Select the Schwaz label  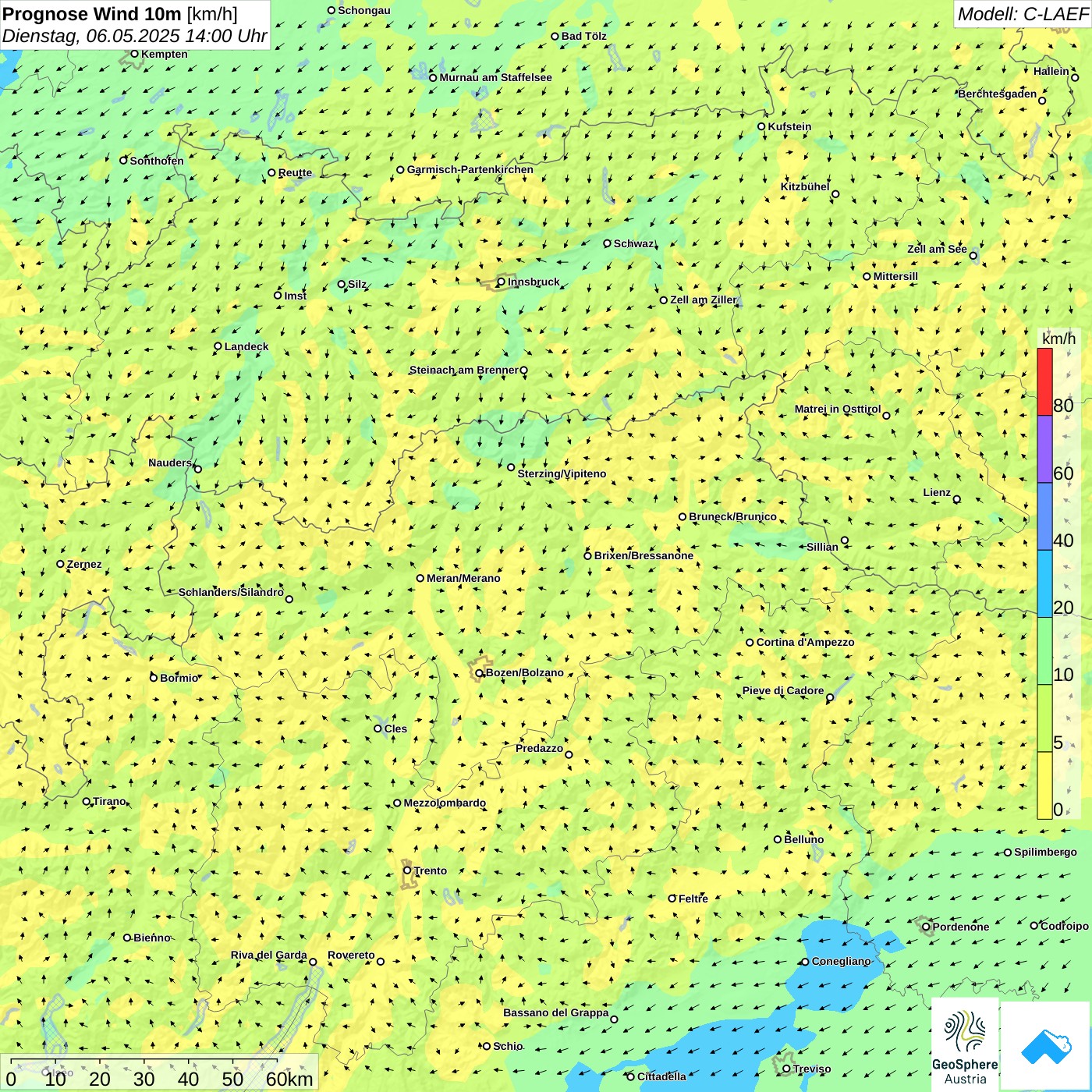[633, 243]
